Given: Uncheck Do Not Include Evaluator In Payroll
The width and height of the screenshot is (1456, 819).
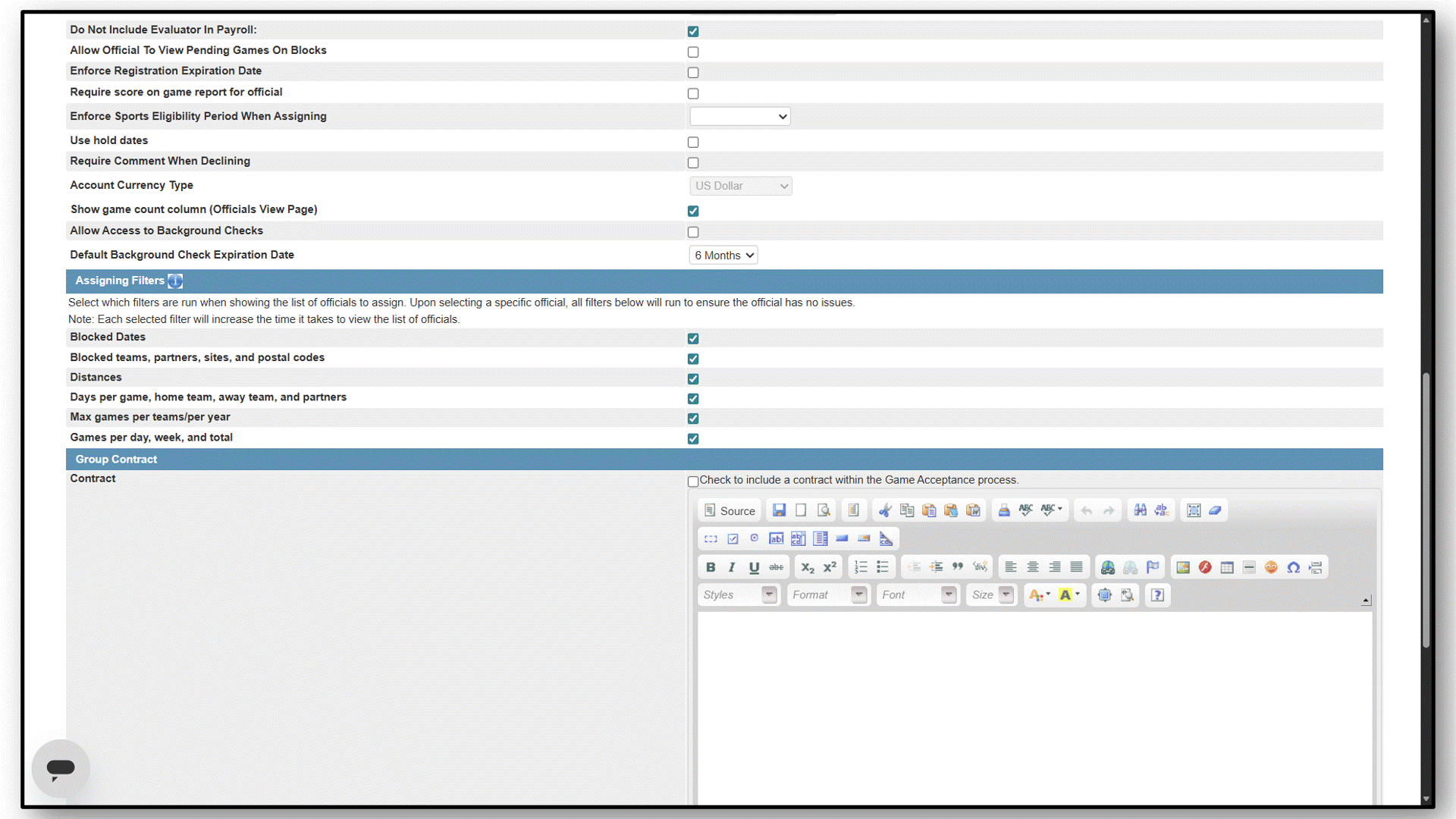Looking at the screenshot, I should (693, 31).
